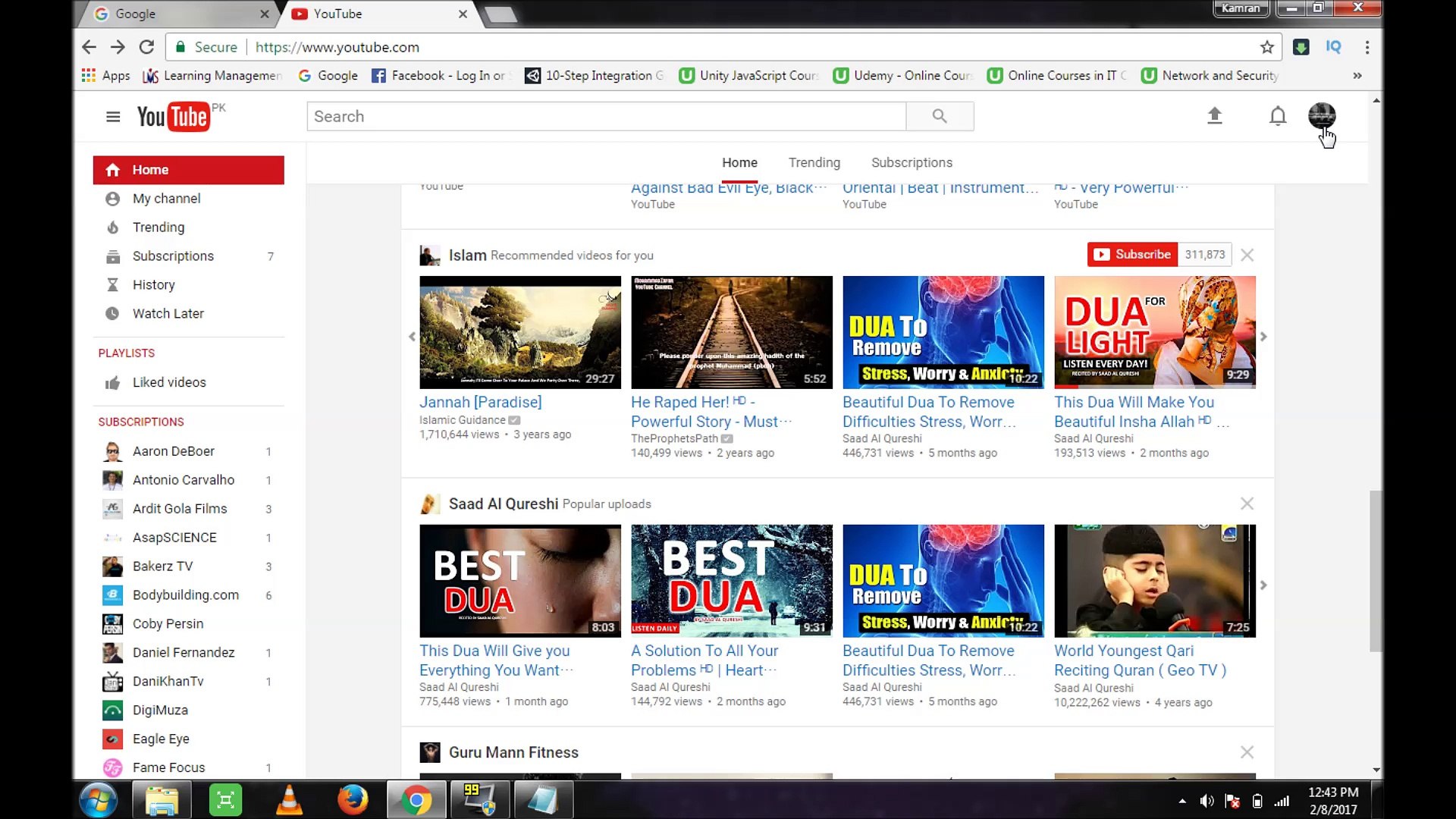
Task: Open Liked videos playlist
Action: [168, 382]
